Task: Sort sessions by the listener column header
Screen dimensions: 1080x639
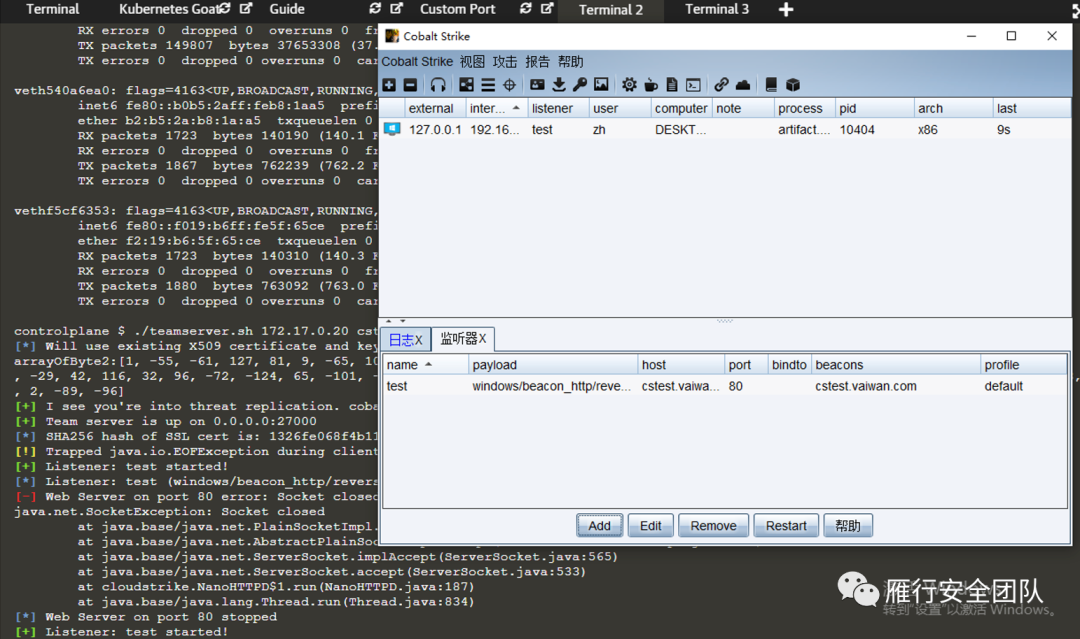Action: click(559, 108)
